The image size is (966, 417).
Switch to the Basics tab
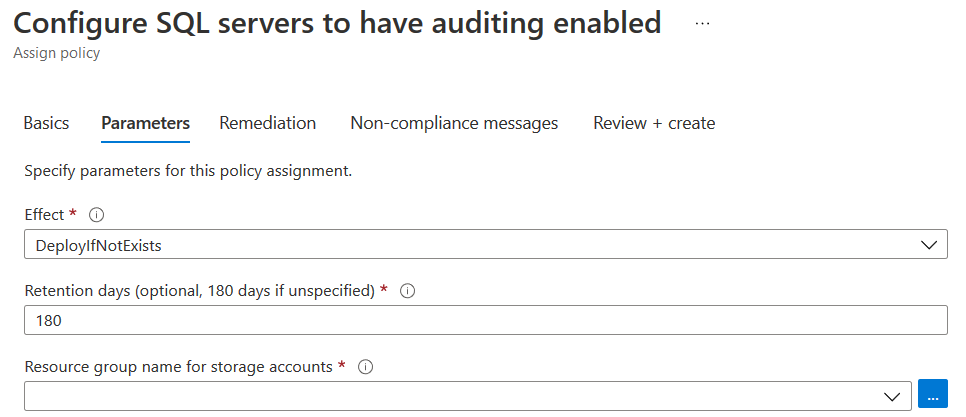46,124
